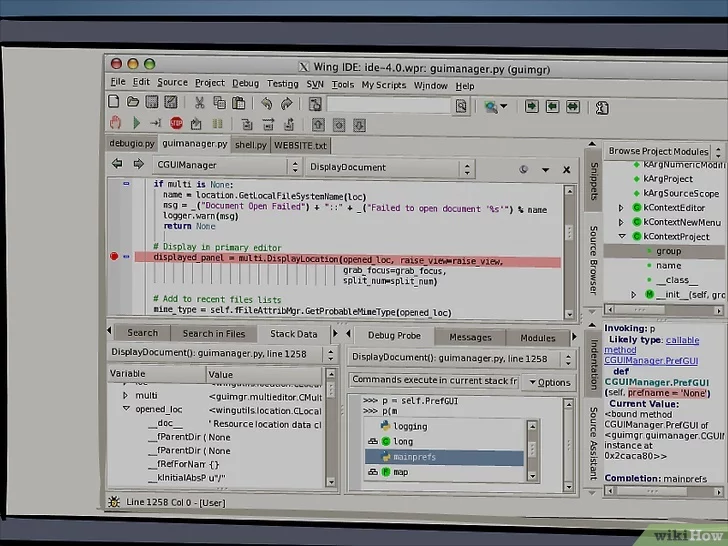Close the editor with the X button

pos(566,170)
